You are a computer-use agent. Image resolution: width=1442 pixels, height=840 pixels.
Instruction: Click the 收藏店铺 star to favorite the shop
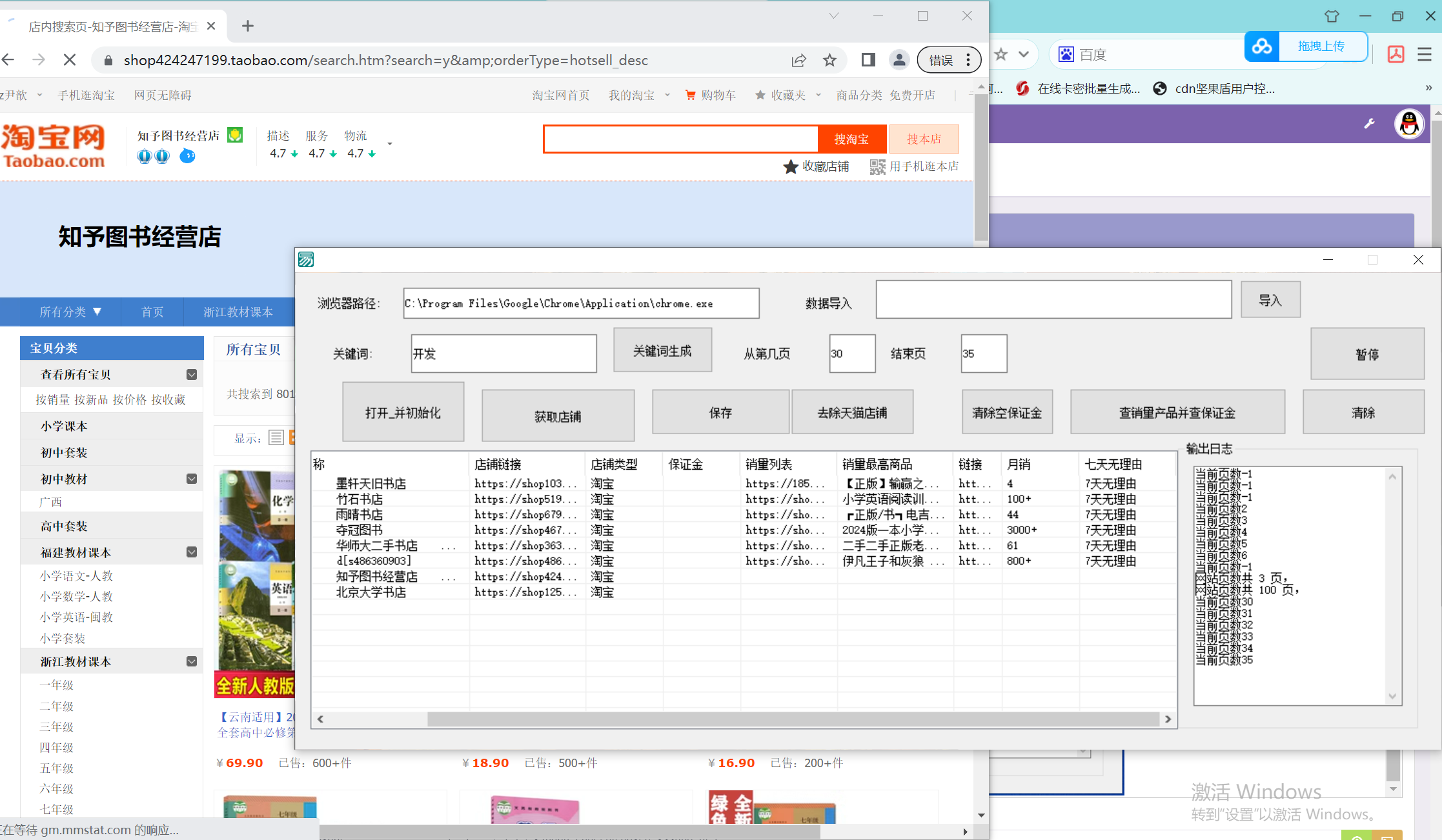[791, 166]
